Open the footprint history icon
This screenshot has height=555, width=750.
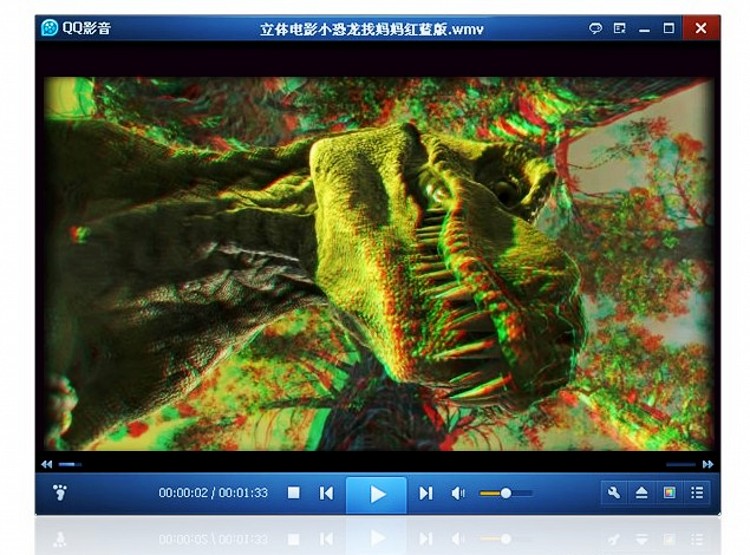pos(60,492)
